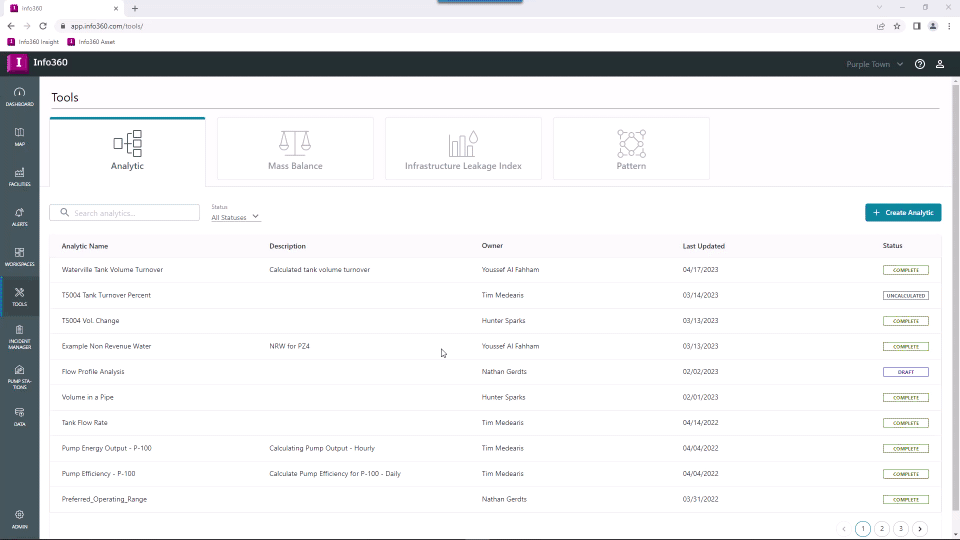Click the page vertical scrollbar
This screenshot has width=960, height=540.
pos(955,297)
